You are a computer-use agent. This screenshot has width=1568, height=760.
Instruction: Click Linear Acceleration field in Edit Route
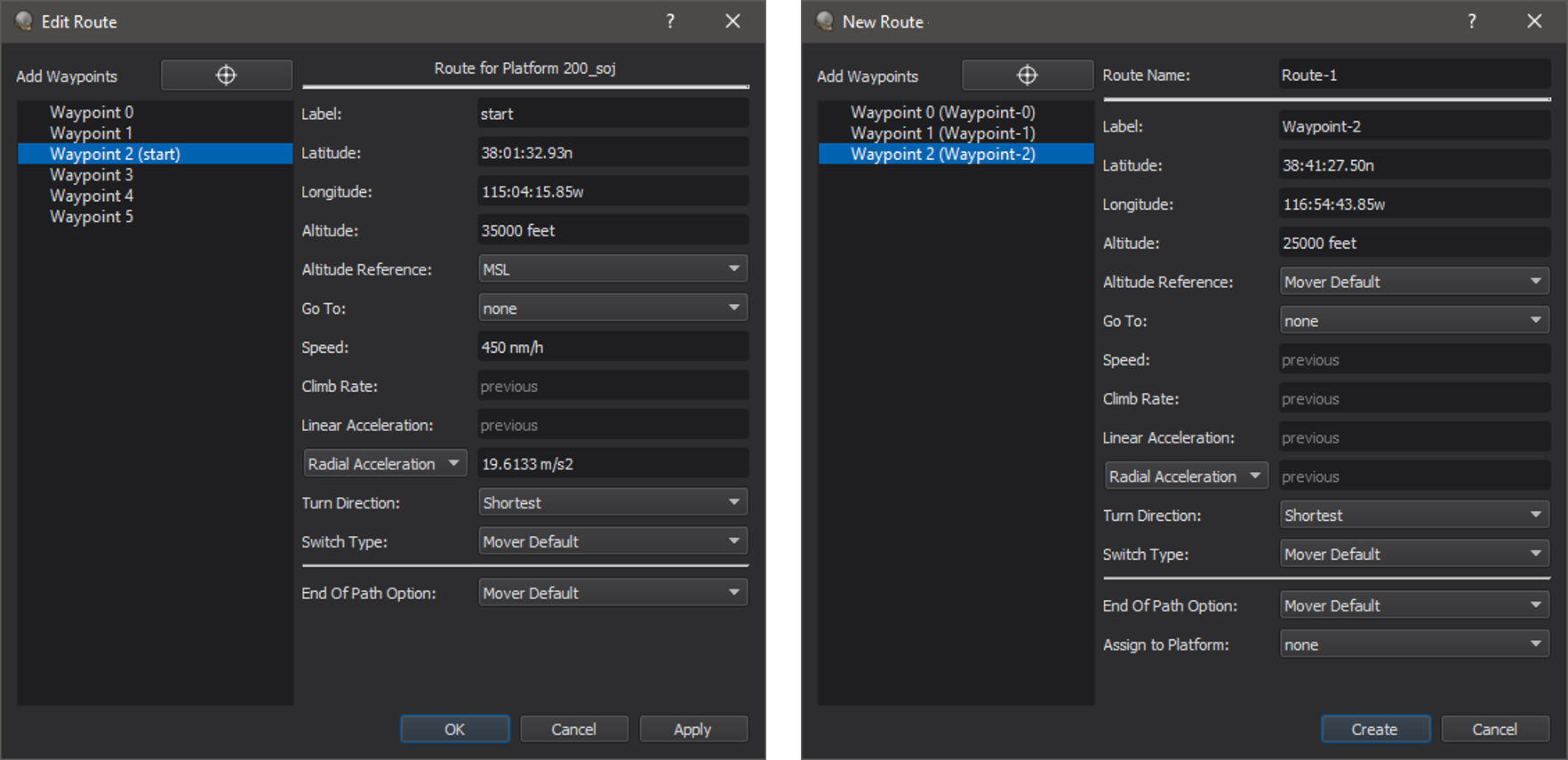tap(613, 425)
